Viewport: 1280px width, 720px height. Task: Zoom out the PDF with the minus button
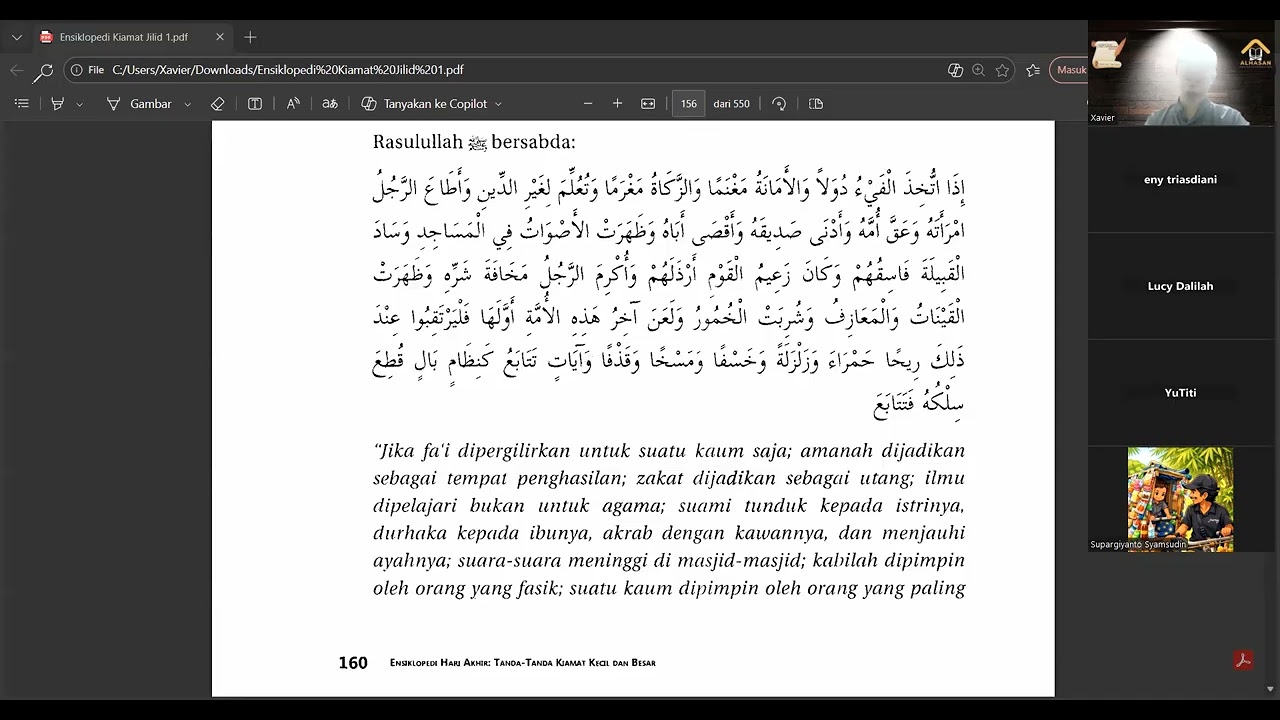(x=588, y=104)
